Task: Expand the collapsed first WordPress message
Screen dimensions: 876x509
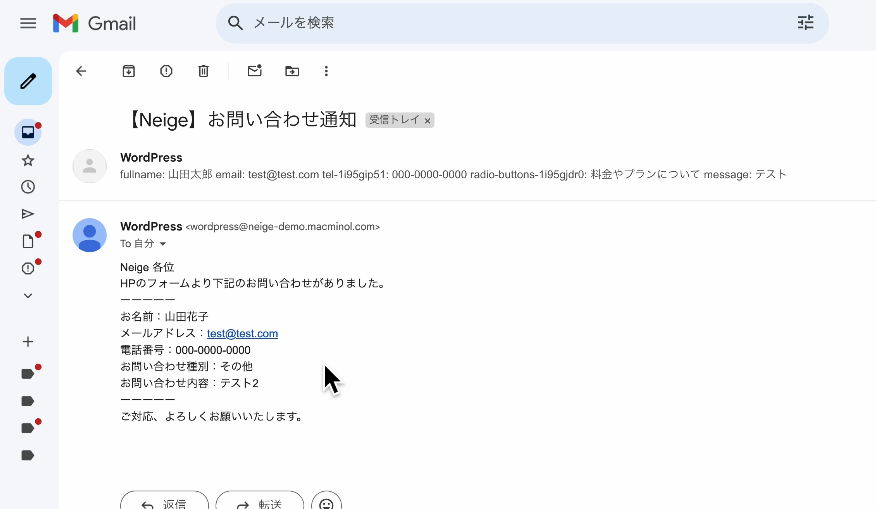Action: (x=467, y=166)
